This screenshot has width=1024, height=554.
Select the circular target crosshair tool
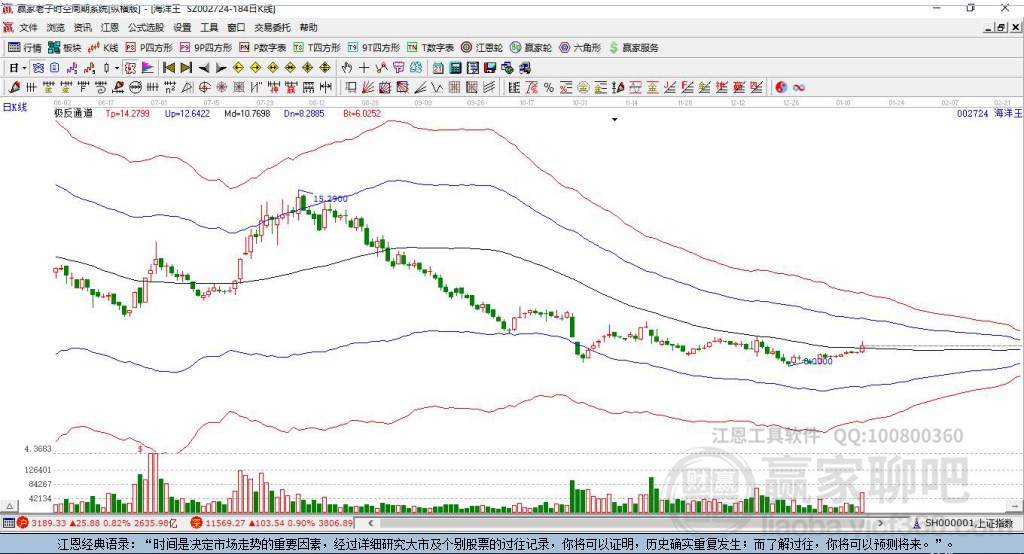click(x=204, y=88)
